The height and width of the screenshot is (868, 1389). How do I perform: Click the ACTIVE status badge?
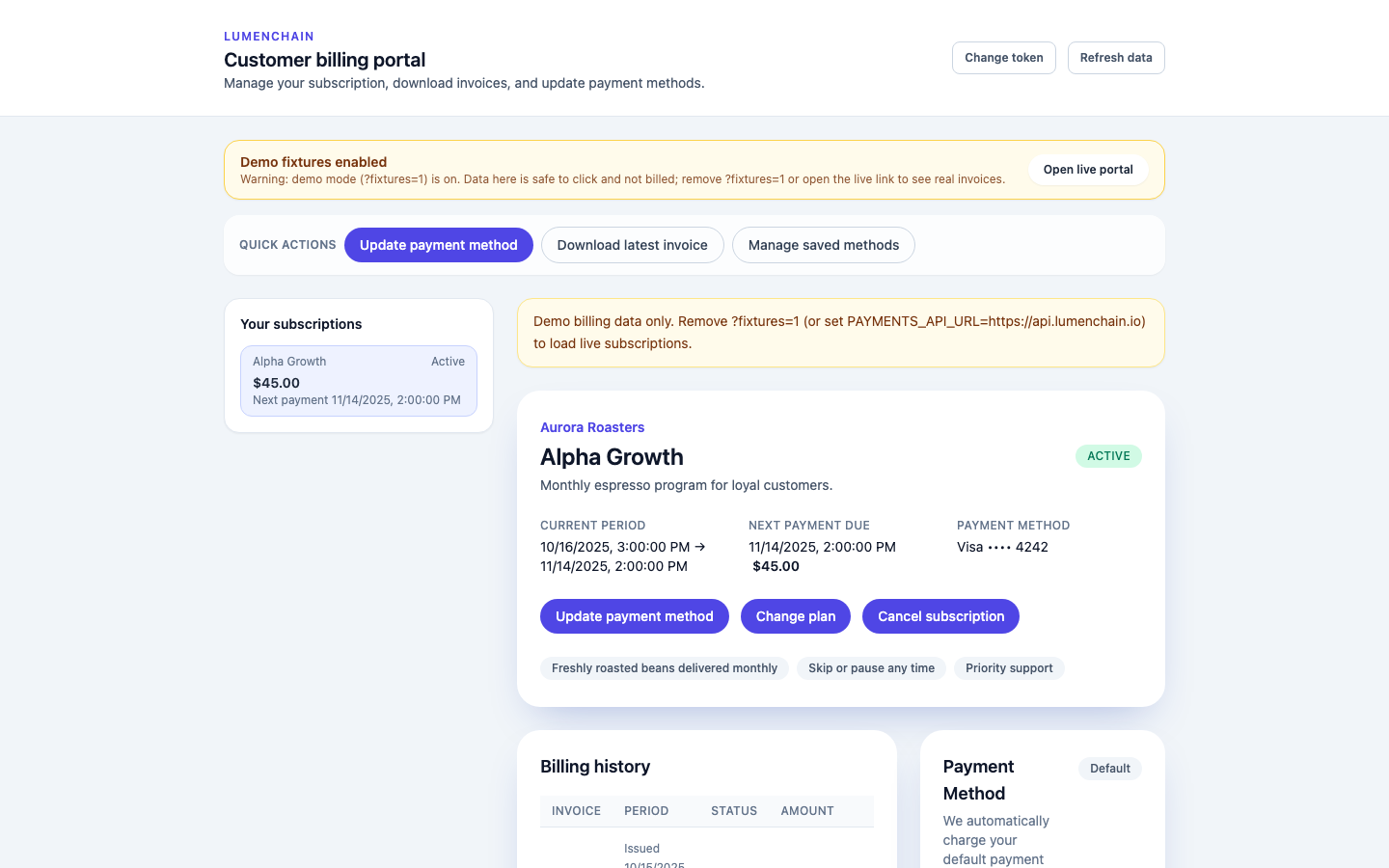1108,456
